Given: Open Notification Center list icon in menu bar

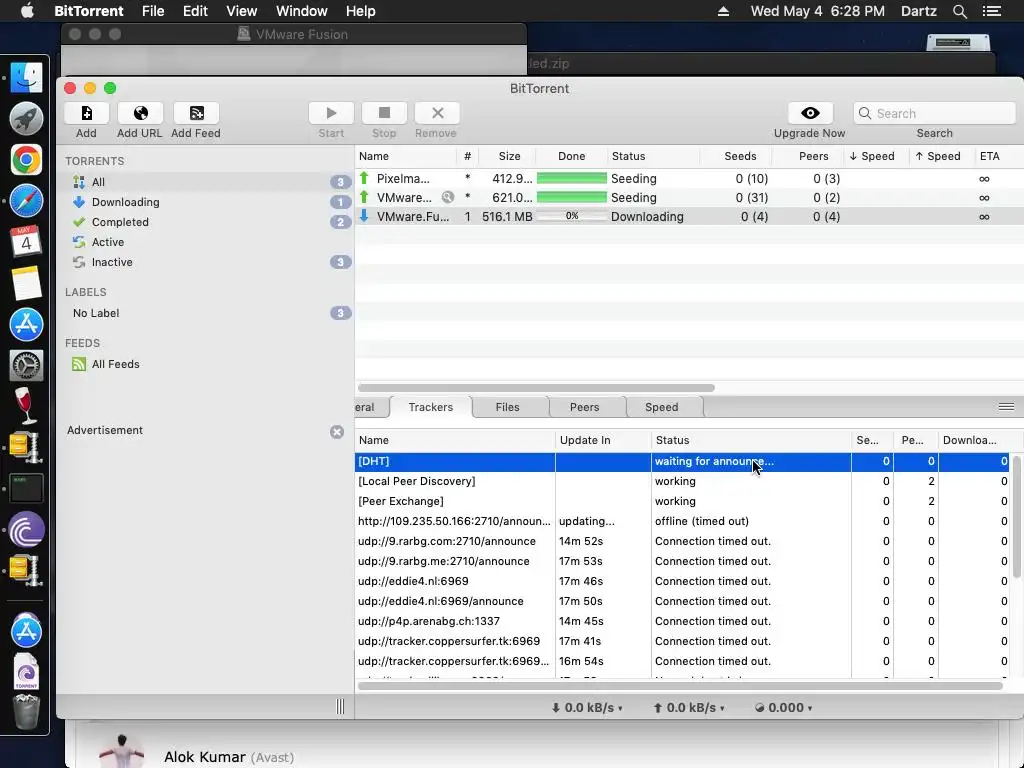Looking at the screenshot, I should tap(992, 11).
